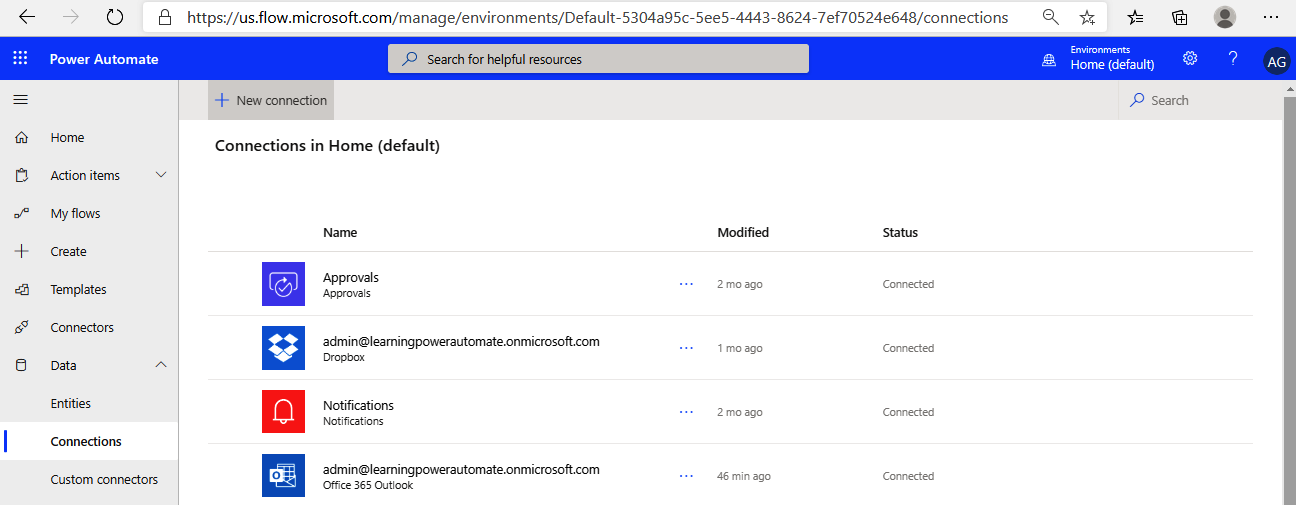
Task: Click the Office 365 Outlook connection icon
Action: [283, 476]
